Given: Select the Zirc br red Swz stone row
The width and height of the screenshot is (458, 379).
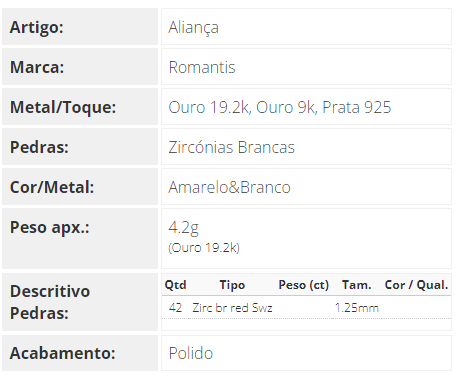Looking at the screenshot, I should (x=306, y=308).
